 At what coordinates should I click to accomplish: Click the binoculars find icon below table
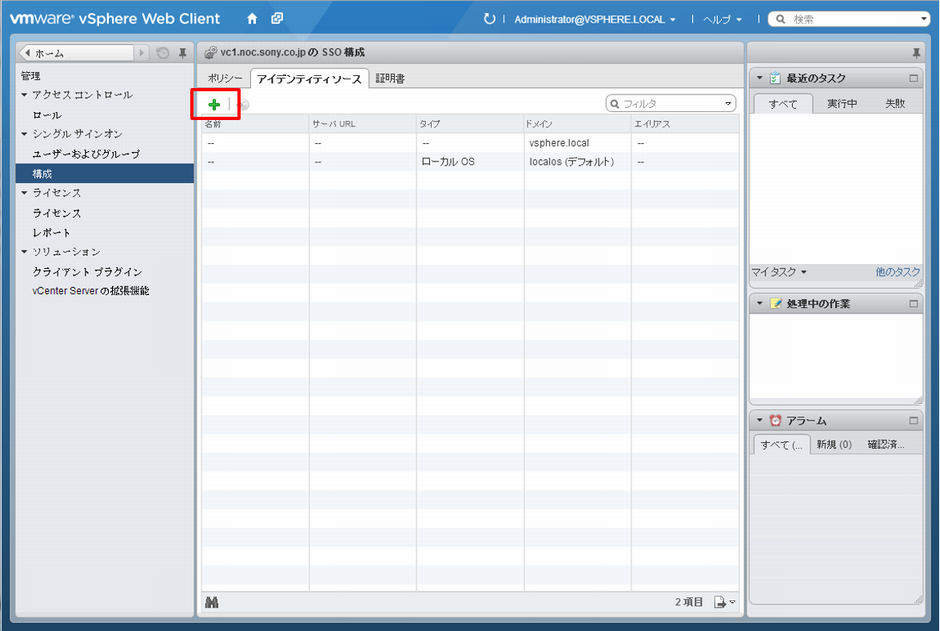tap(211, 602)
